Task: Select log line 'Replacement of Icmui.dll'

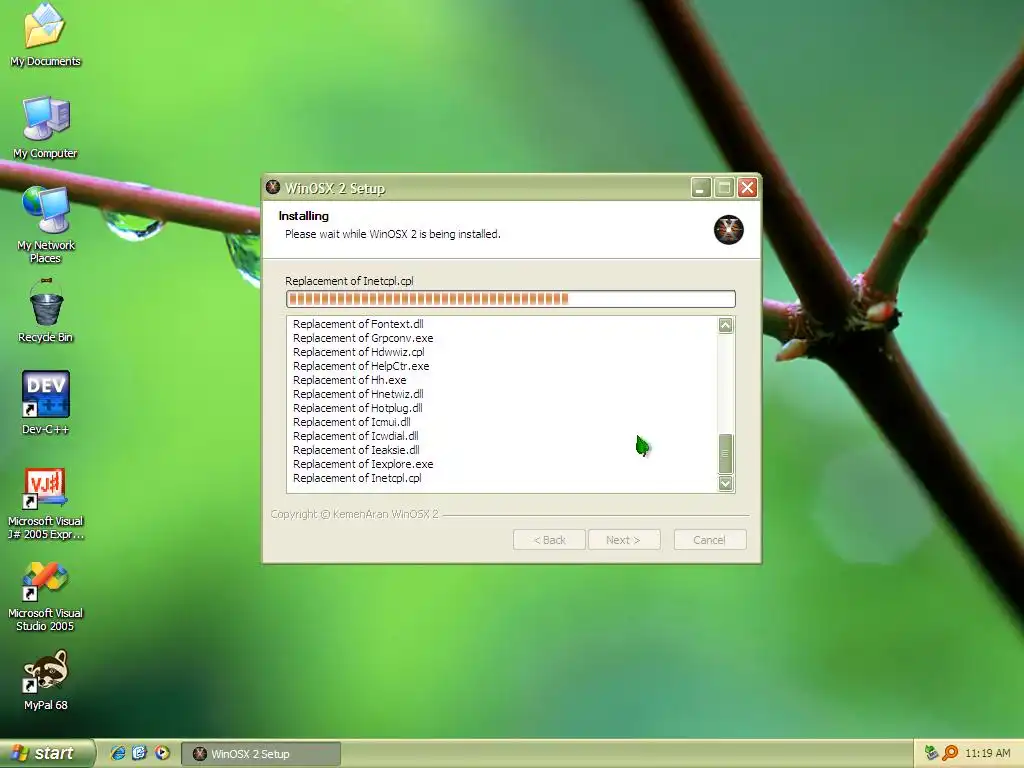Action: point(351,423)
